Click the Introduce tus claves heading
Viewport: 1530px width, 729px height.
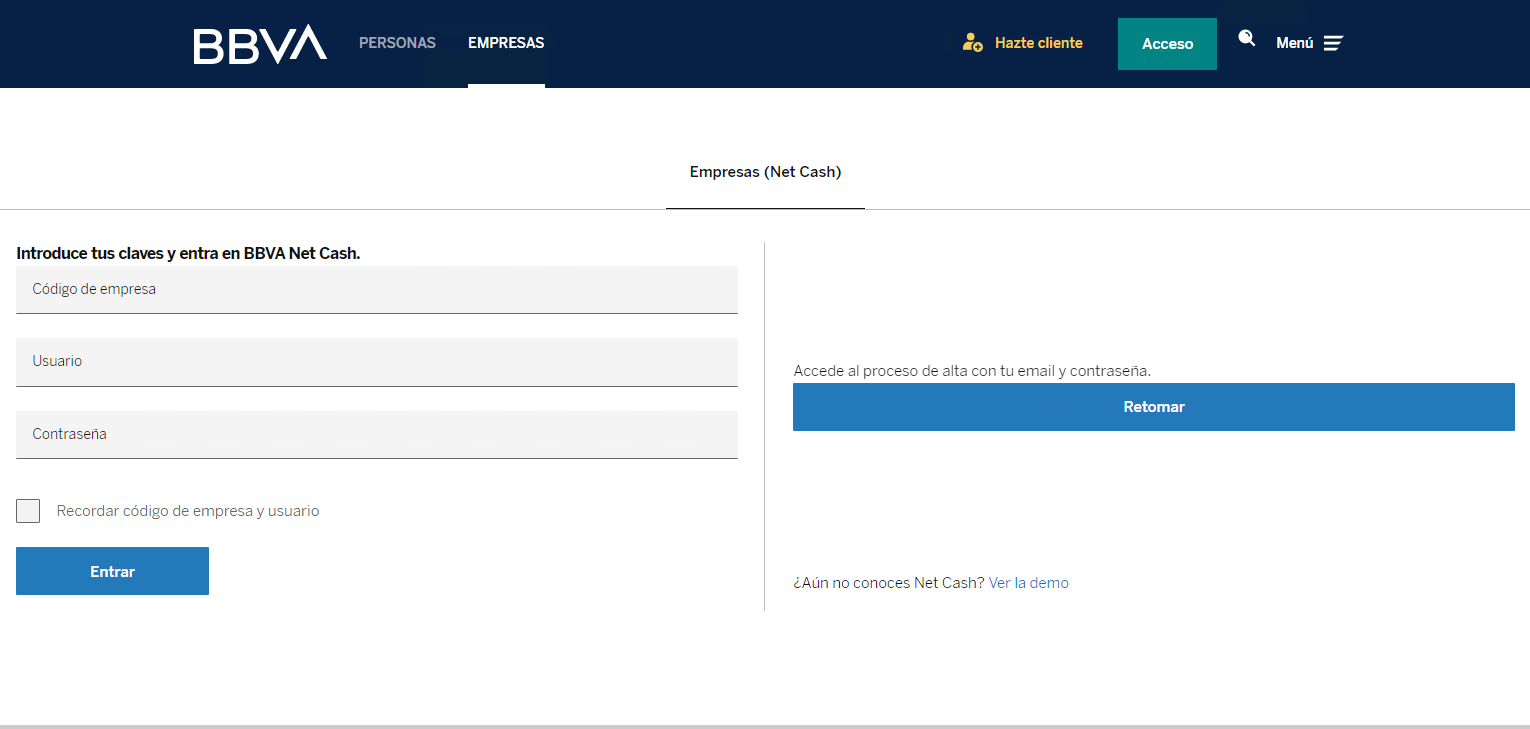[188, 254]
